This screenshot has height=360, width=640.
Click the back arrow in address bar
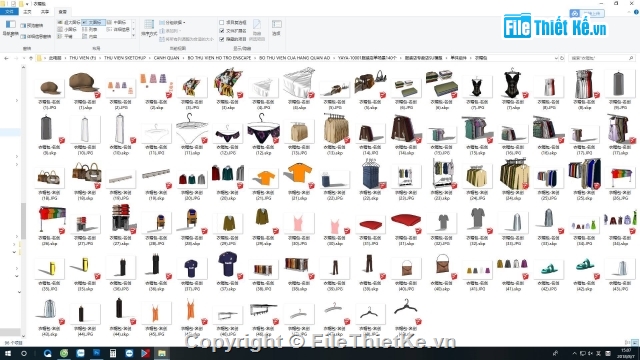coord(6,58)
